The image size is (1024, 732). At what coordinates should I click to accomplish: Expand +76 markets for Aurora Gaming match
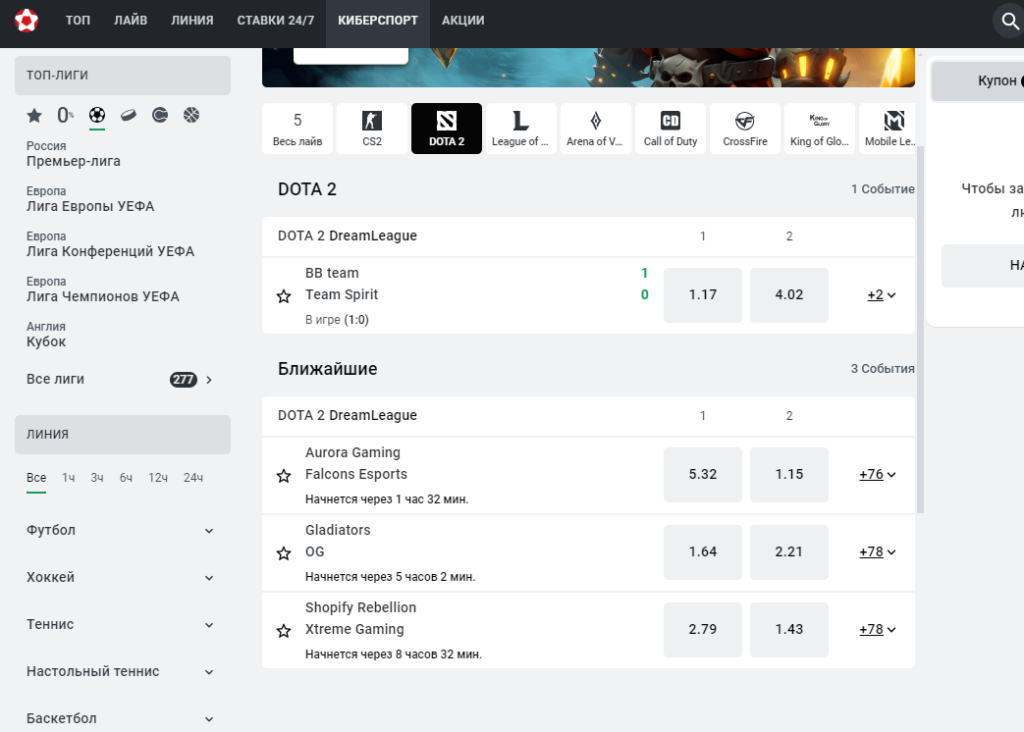click(x=877, y=475)
